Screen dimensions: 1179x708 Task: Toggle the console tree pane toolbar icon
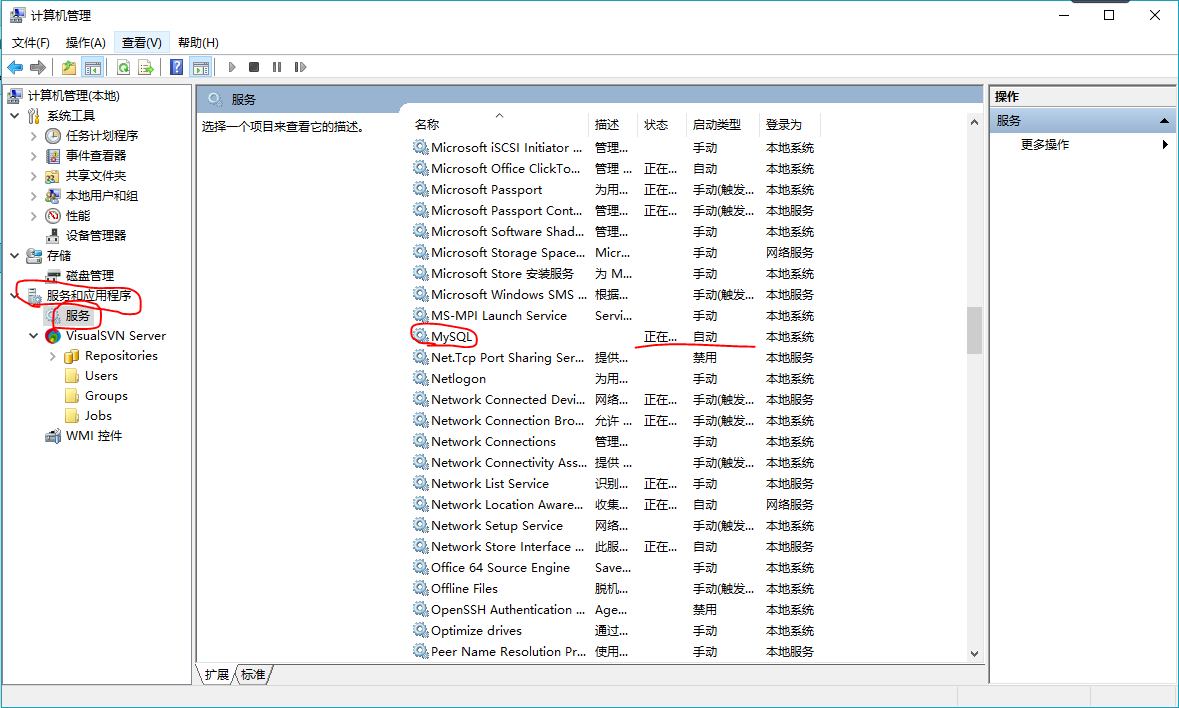[x=92, y=68]
